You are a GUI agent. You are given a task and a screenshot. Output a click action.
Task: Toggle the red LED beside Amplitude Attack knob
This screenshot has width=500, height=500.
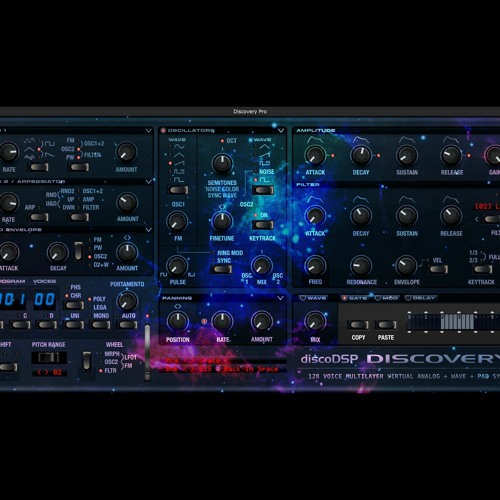click(x=333, y=155)
